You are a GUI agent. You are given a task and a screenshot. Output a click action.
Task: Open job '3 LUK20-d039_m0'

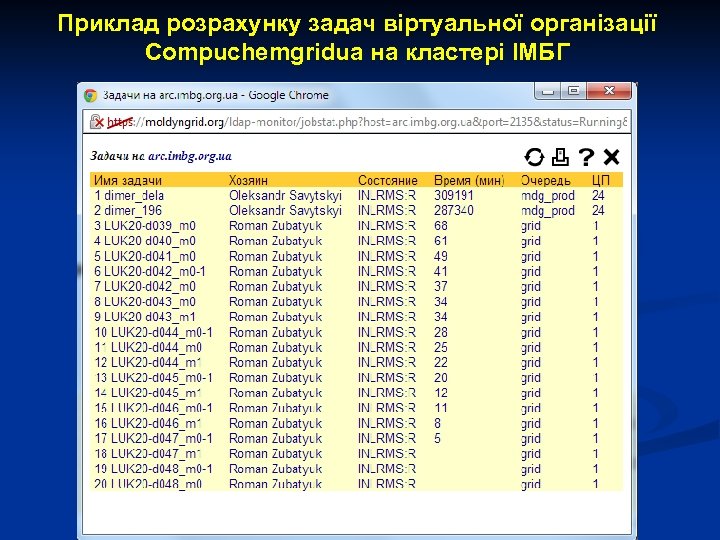click(145, 226)
